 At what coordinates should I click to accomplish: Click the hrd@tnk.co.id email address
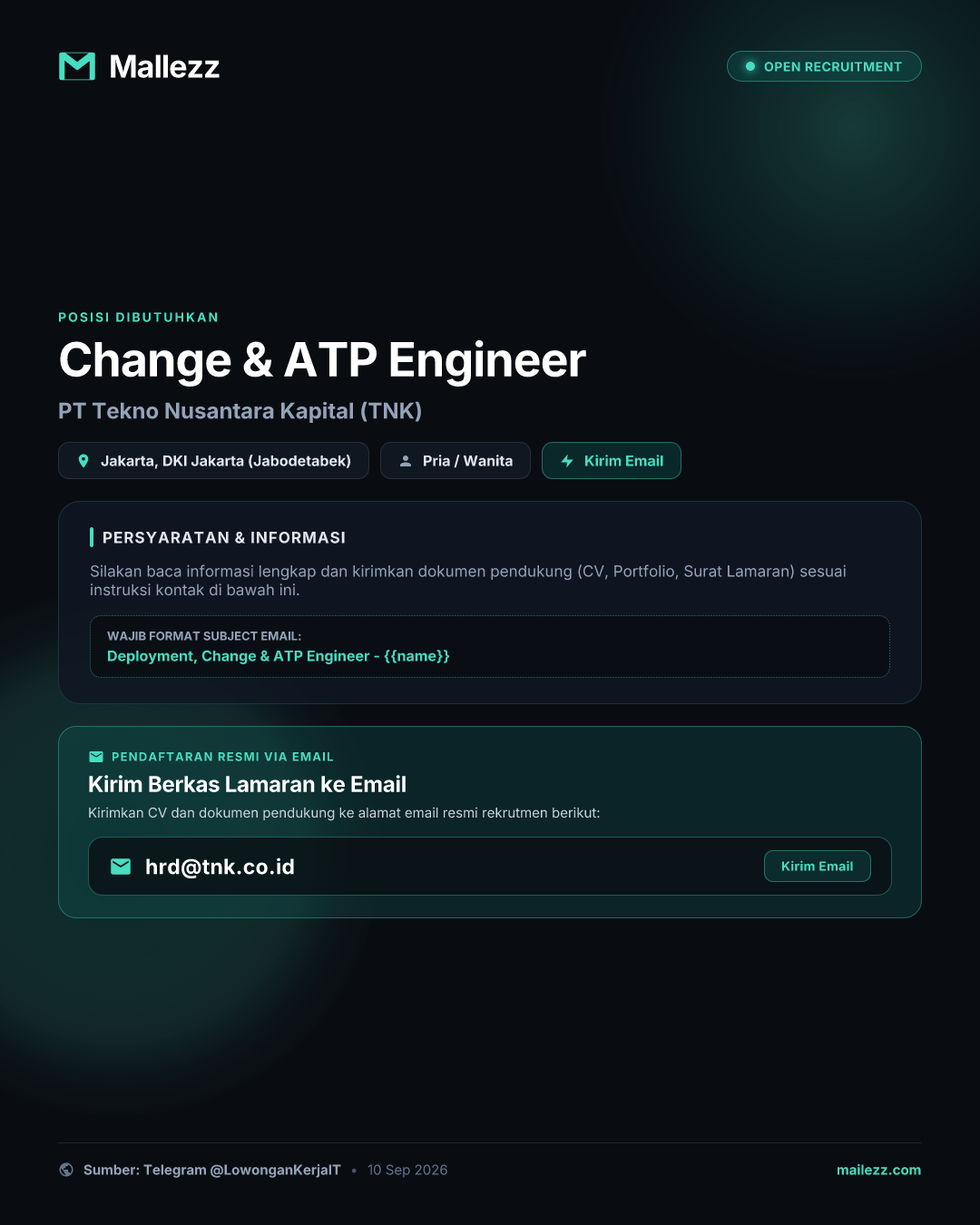pyautogui.click(x=220, y=867)
